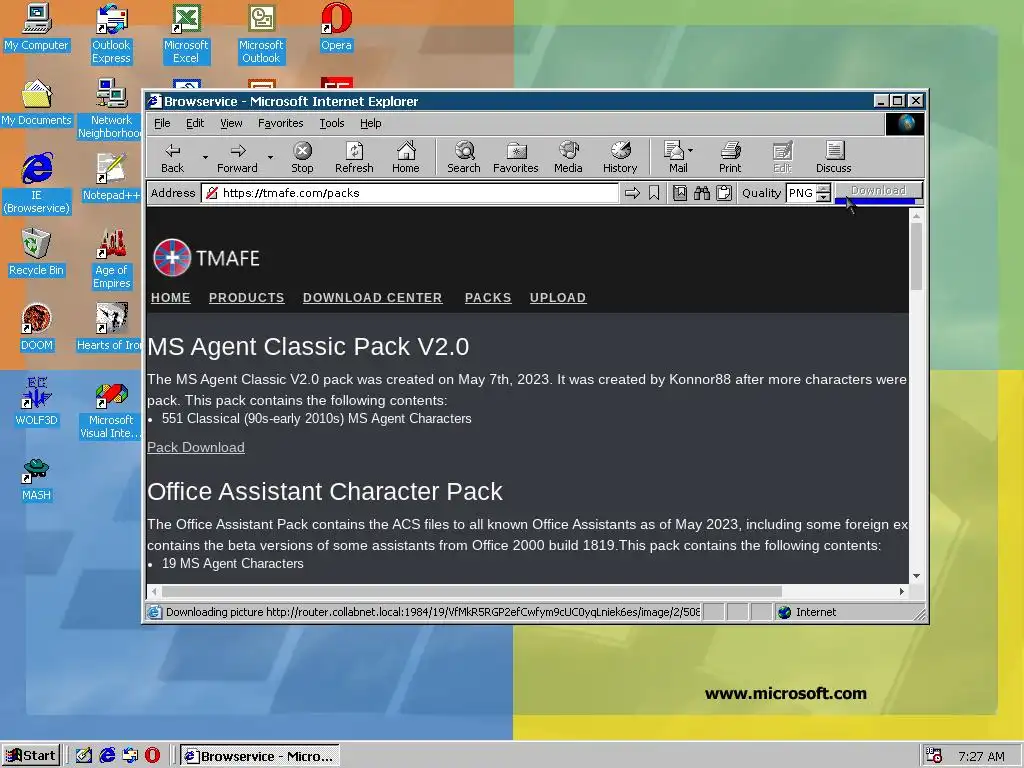Open the Edit menu
The height and width of the screenshot is (768, 1024).
pos(195,123)
